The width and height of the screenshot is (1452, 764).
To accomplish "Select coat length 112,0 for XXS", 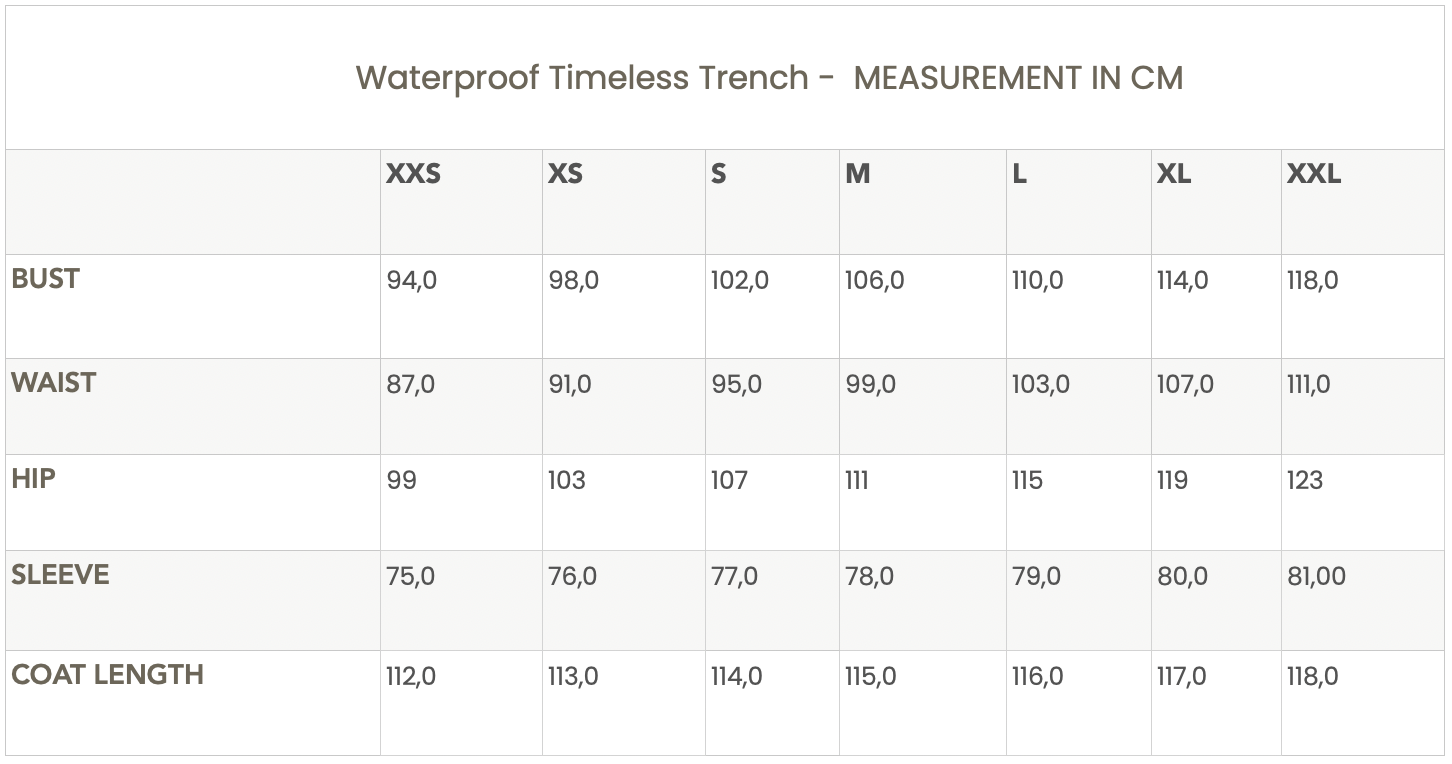I will coord(411,677).
